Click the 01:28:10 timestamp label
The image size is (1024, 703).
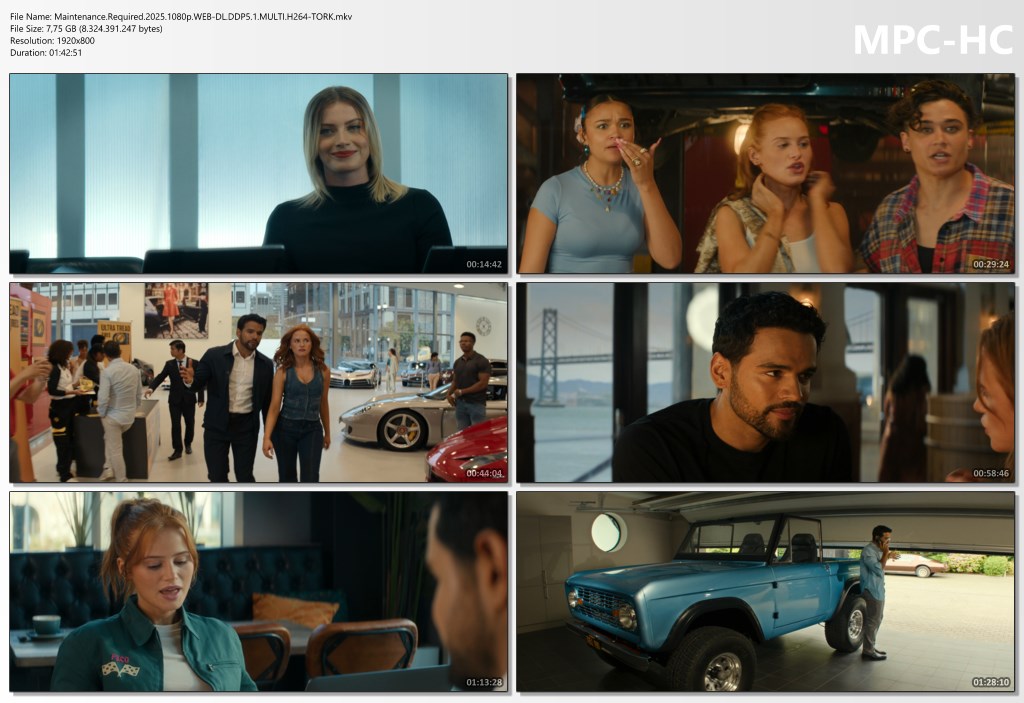[x=991, y=682]
